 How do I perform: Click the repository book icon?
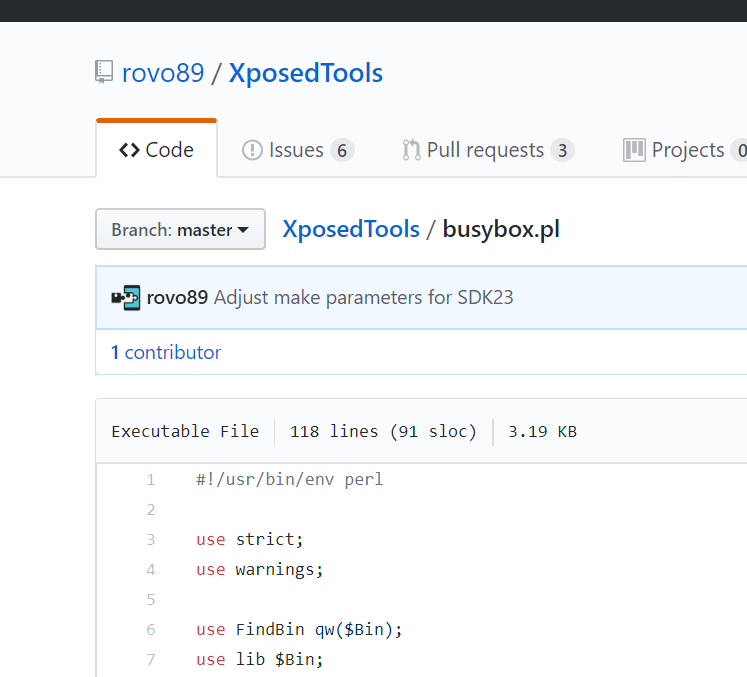click(104, 73)
